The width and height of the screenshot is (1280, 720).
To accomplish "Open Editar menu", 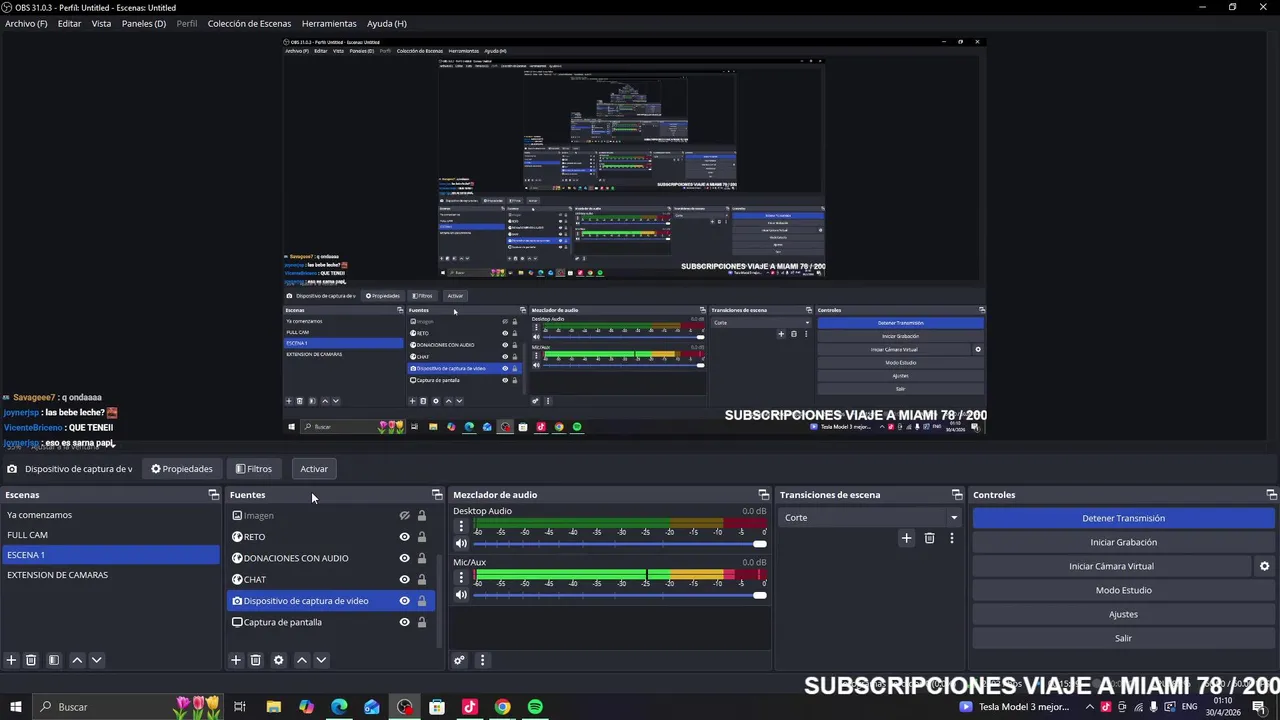I will 69,23.
